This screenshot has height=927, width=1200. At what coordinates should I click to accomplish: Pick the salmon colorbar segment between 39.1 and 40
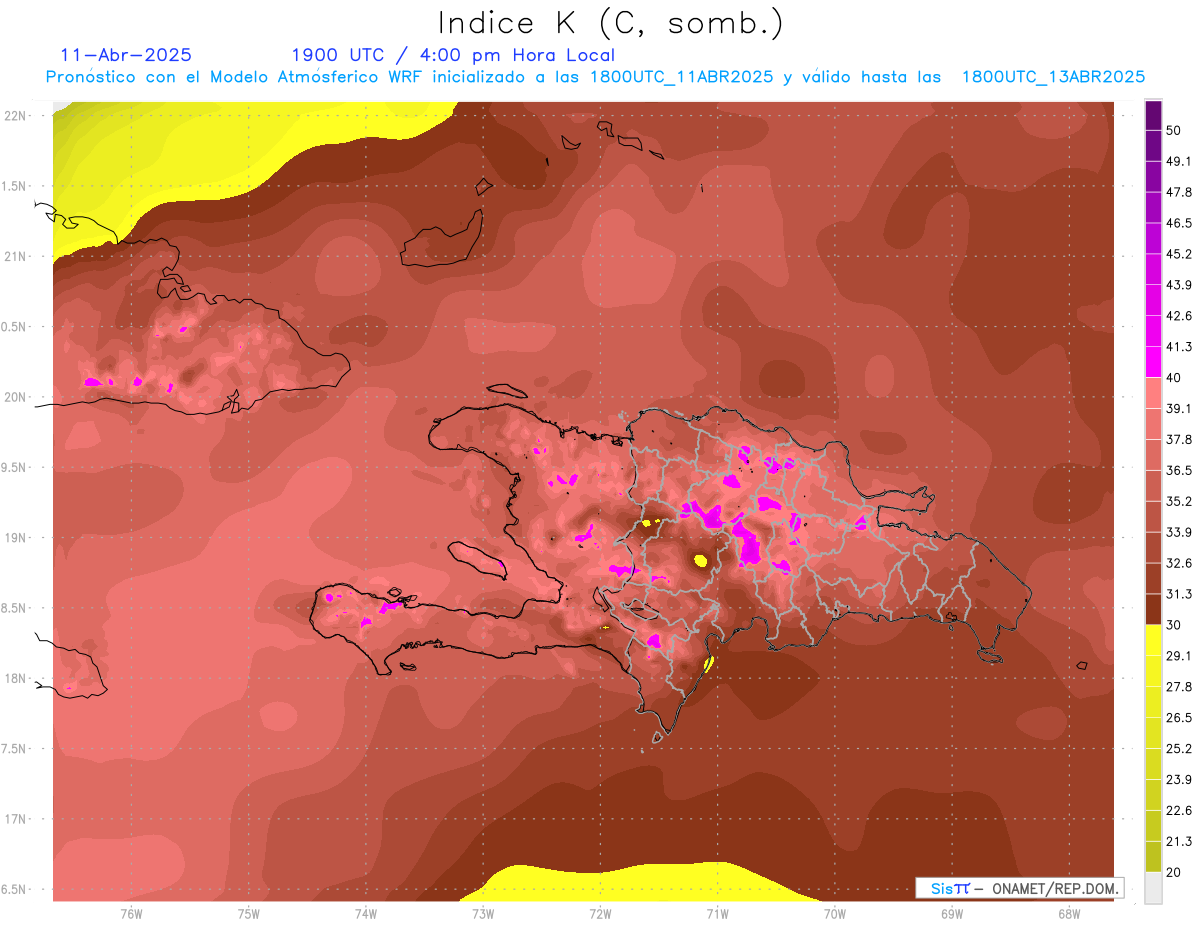pos(1153,392)
